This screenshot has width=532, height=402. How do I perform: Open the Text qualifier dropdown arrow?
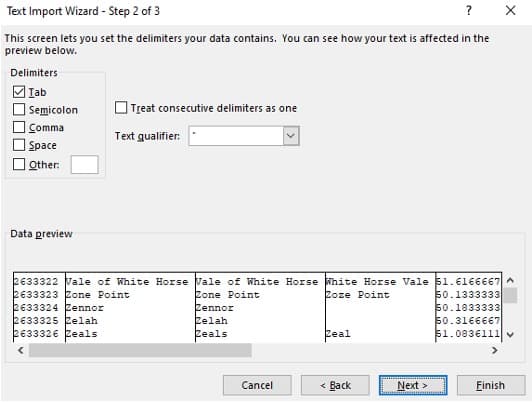291,136
